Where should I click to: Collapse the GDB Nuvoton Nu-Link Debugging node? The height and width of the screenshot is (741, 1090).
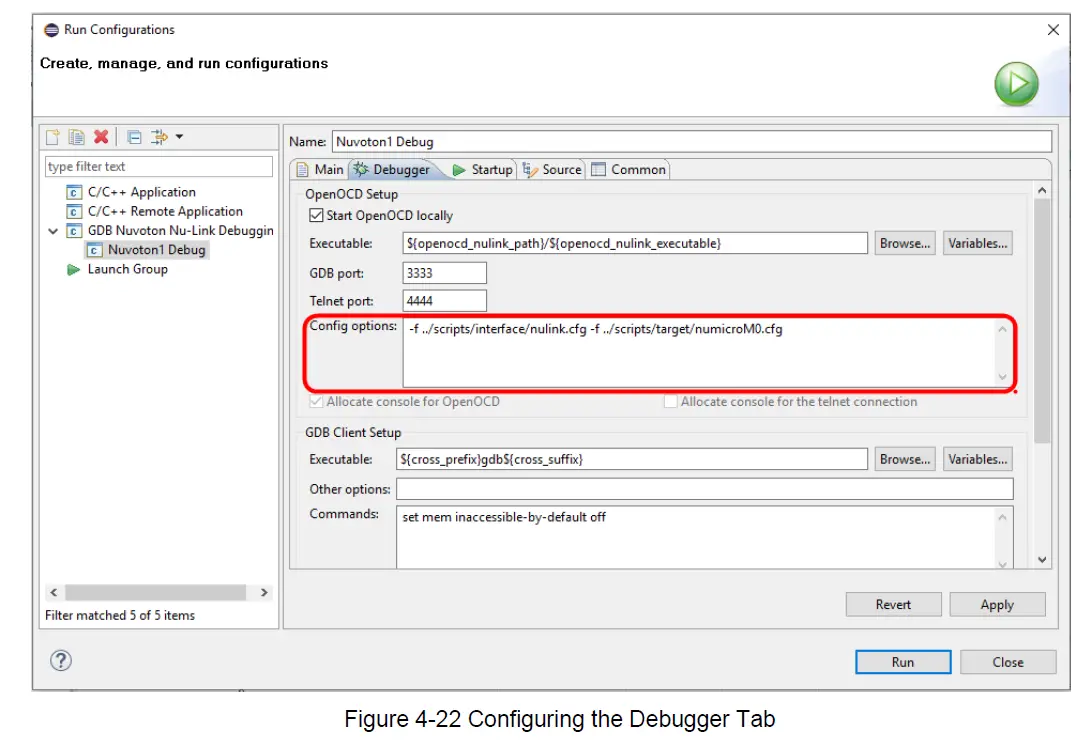53,231
